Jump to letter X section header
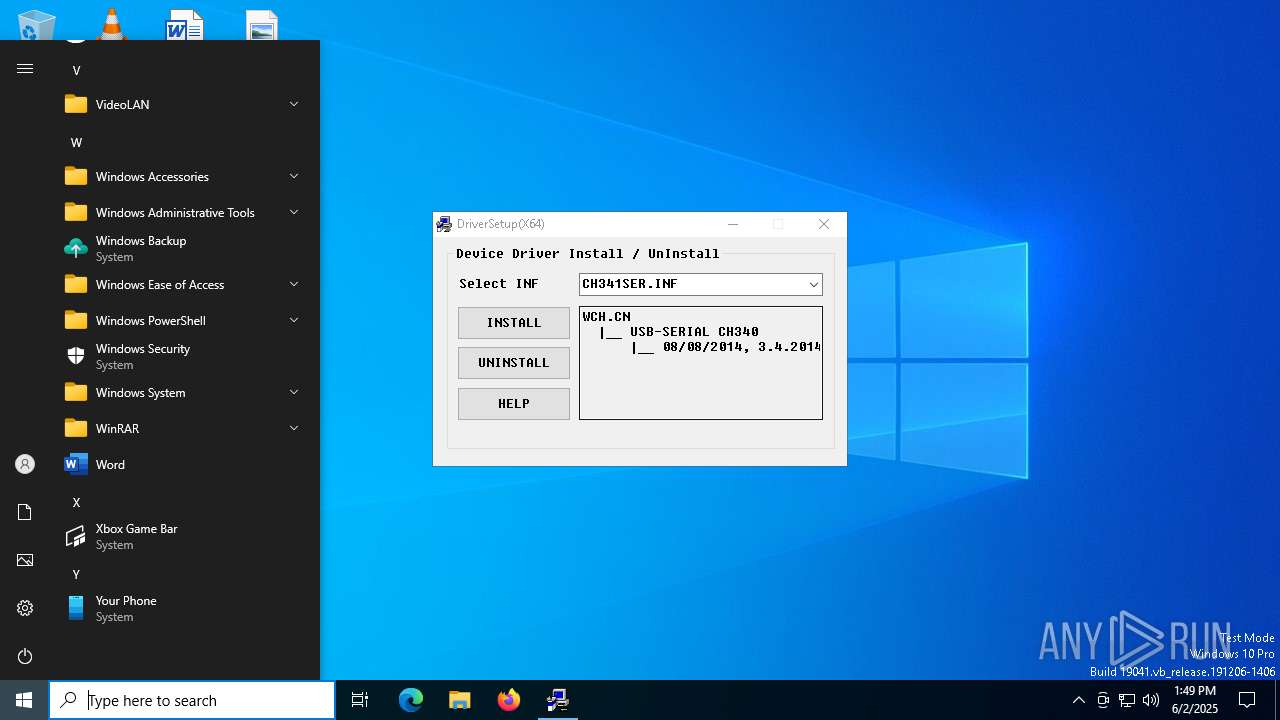1280x720 pixels. (76, 502)
